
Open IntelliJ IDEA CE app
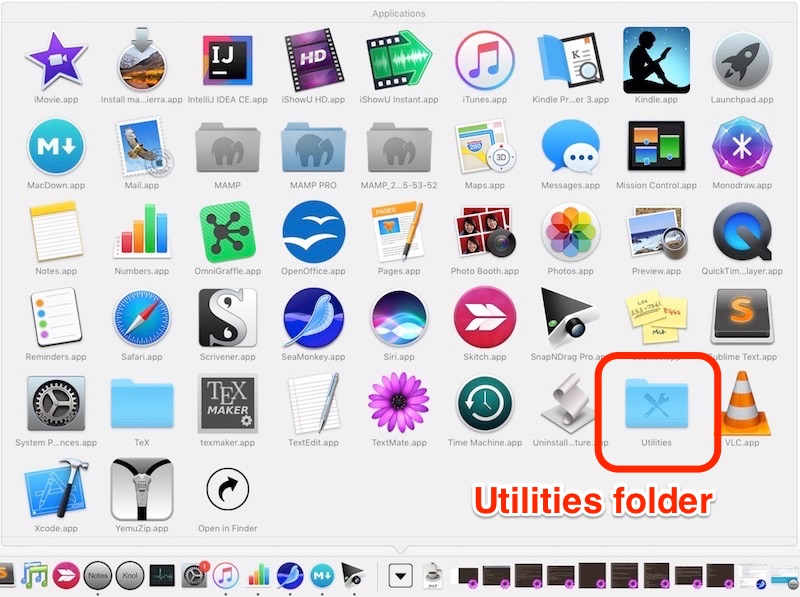click(x=228, y=58)
